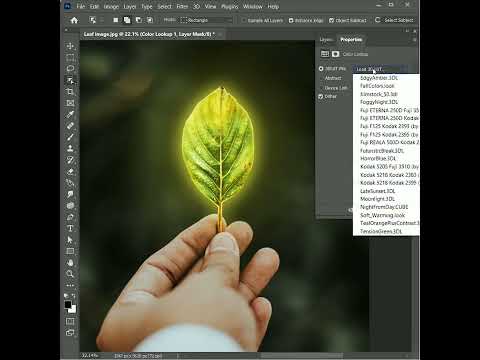Select the Gradient tool
Screen dimensions: 480x360
pos(70,183)
